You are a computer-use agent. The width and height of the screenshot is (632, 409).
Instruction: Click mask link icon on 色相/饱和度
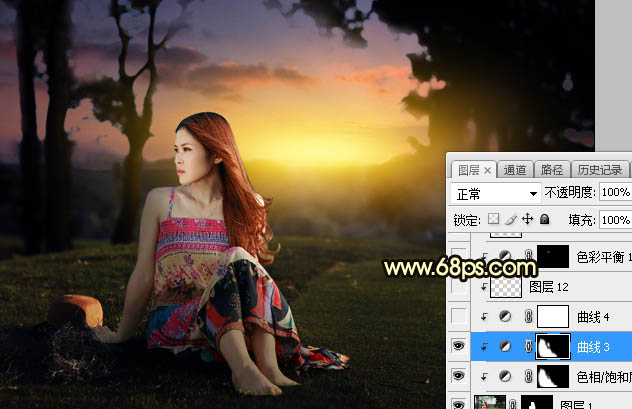coord(528,376)
